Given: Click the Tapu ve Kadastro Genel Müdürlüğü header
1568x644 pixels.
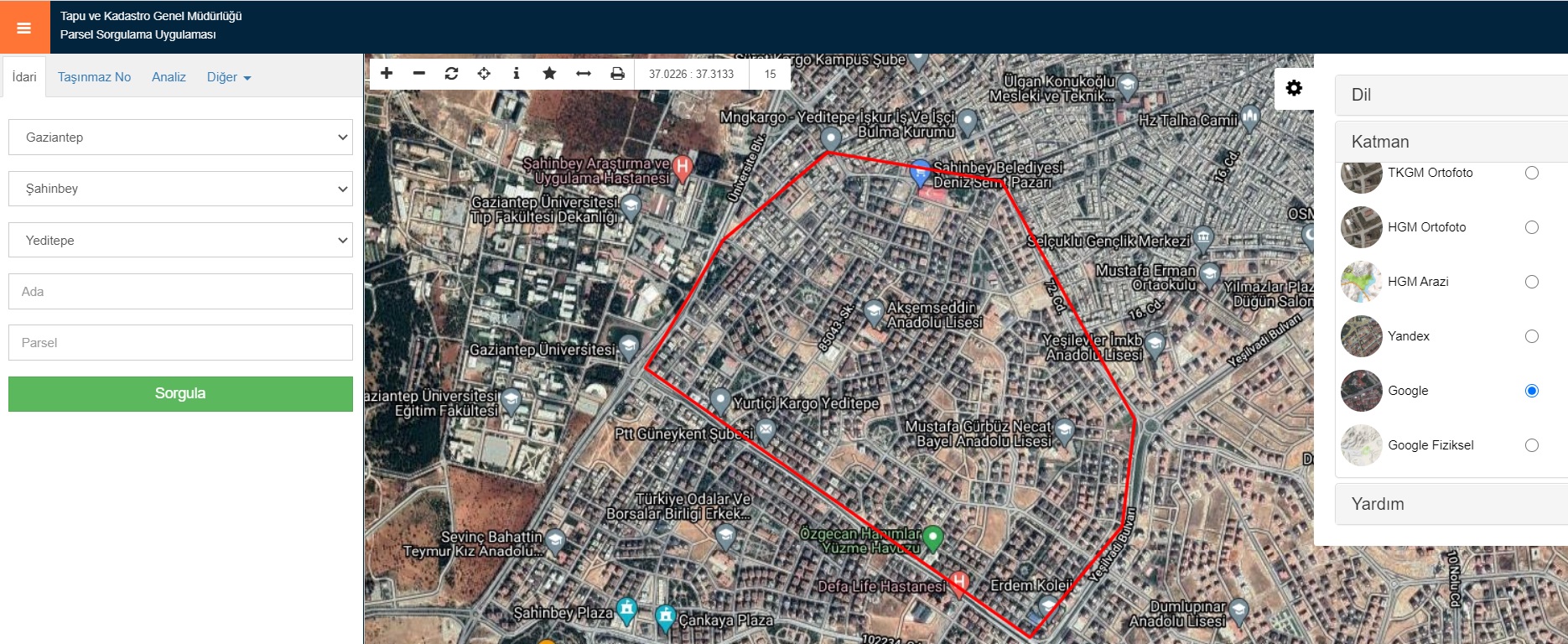Looking at the screenshot, I should pyautogui.click(x=151, y=16).
